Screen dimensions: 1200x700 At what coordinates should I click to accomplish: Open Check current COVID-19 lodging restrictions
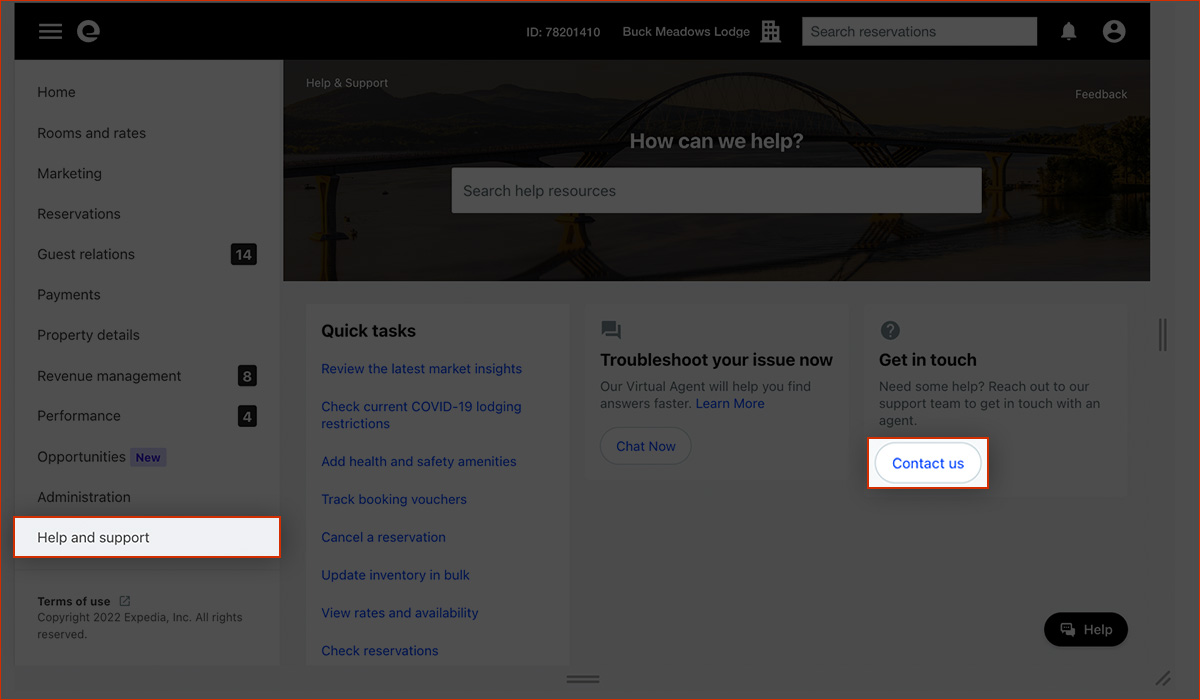[x=421, y=415]
